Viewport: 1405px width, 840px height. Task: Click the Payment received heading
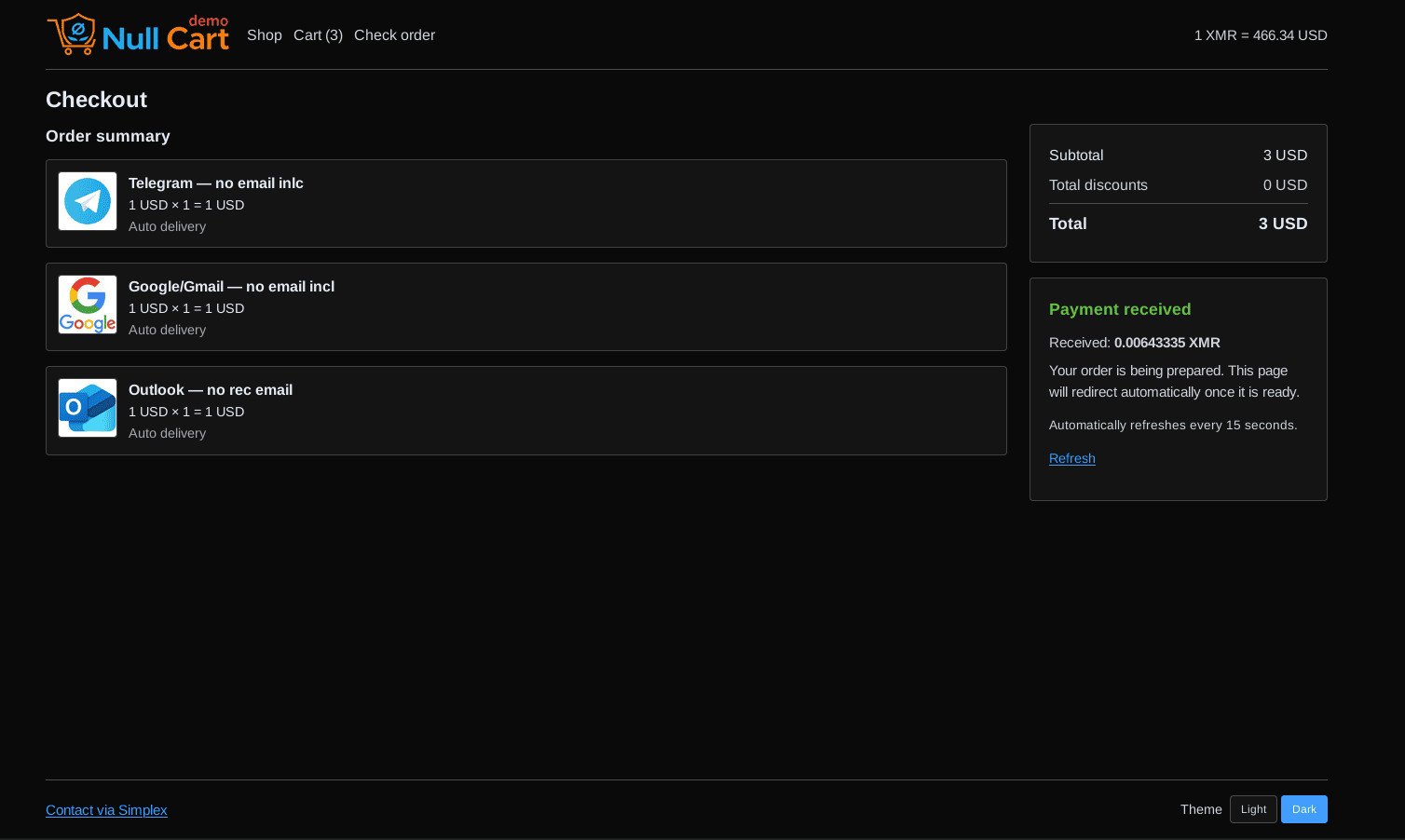pyautogui.click(x=1120, y=309)
